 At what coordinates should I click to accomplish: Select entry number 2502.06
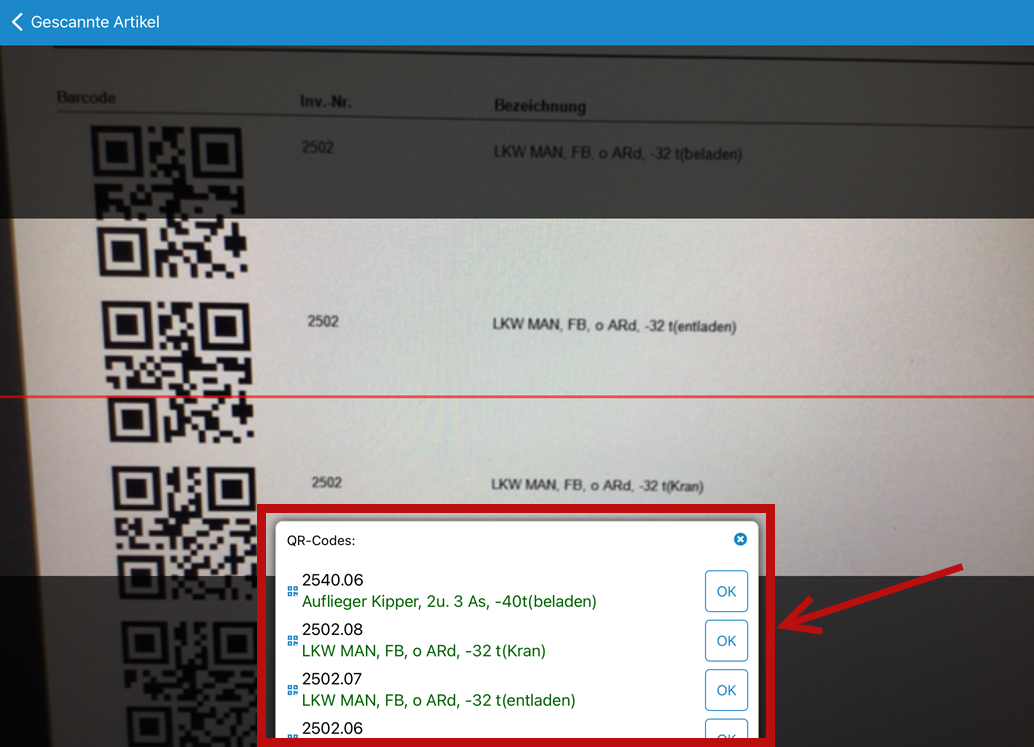tap(332, 728)
